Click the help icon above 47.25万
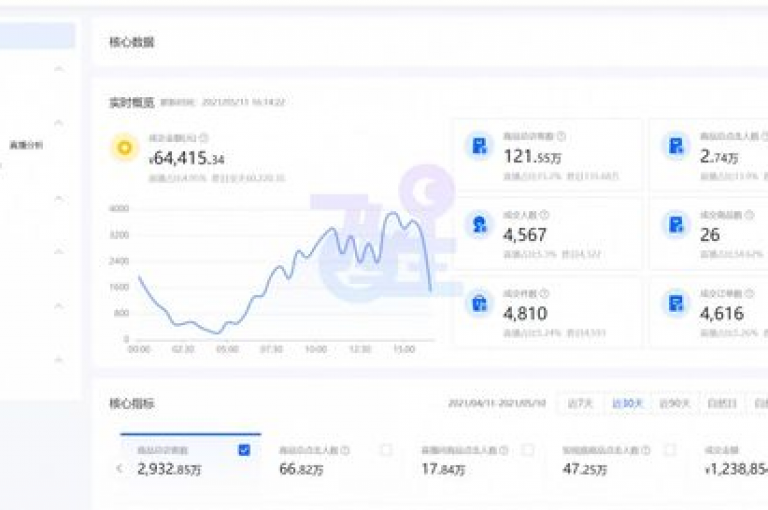The width and height of the screenshot is (768, 510). (x=646, y=450)
